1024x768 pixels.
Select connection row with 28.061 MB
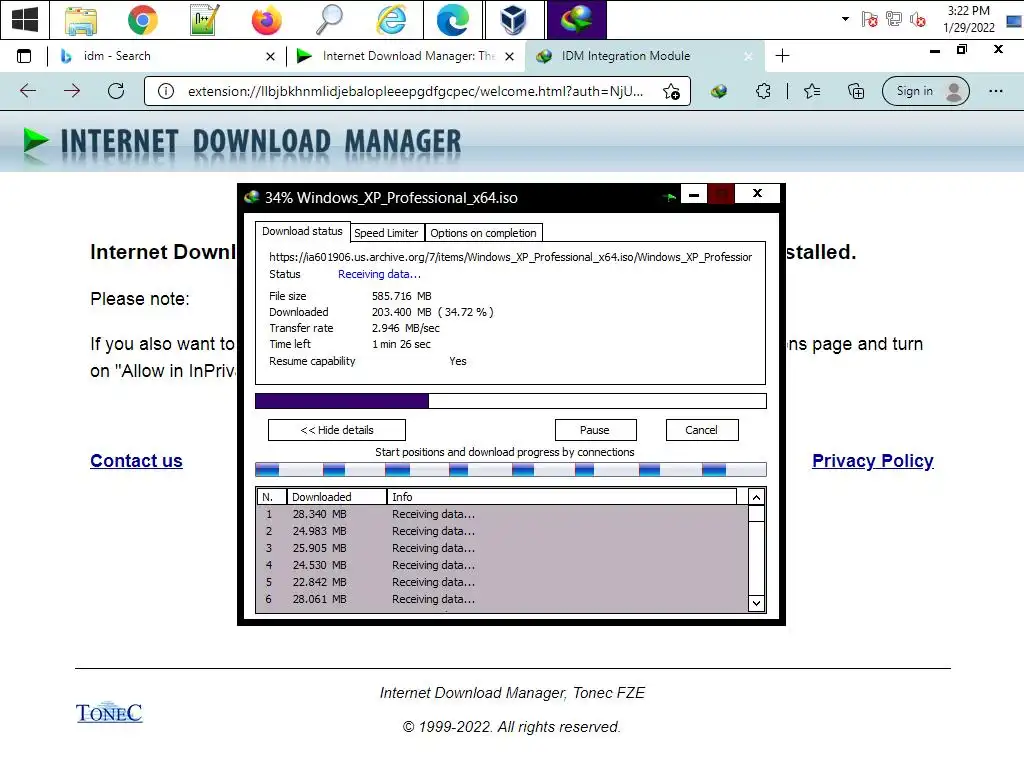click(x=502, y=600)
